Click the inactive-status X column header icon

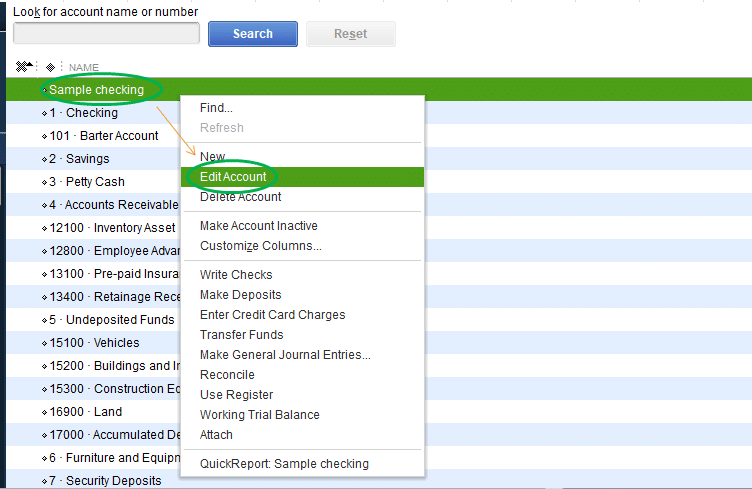click(x=22, y=67)
